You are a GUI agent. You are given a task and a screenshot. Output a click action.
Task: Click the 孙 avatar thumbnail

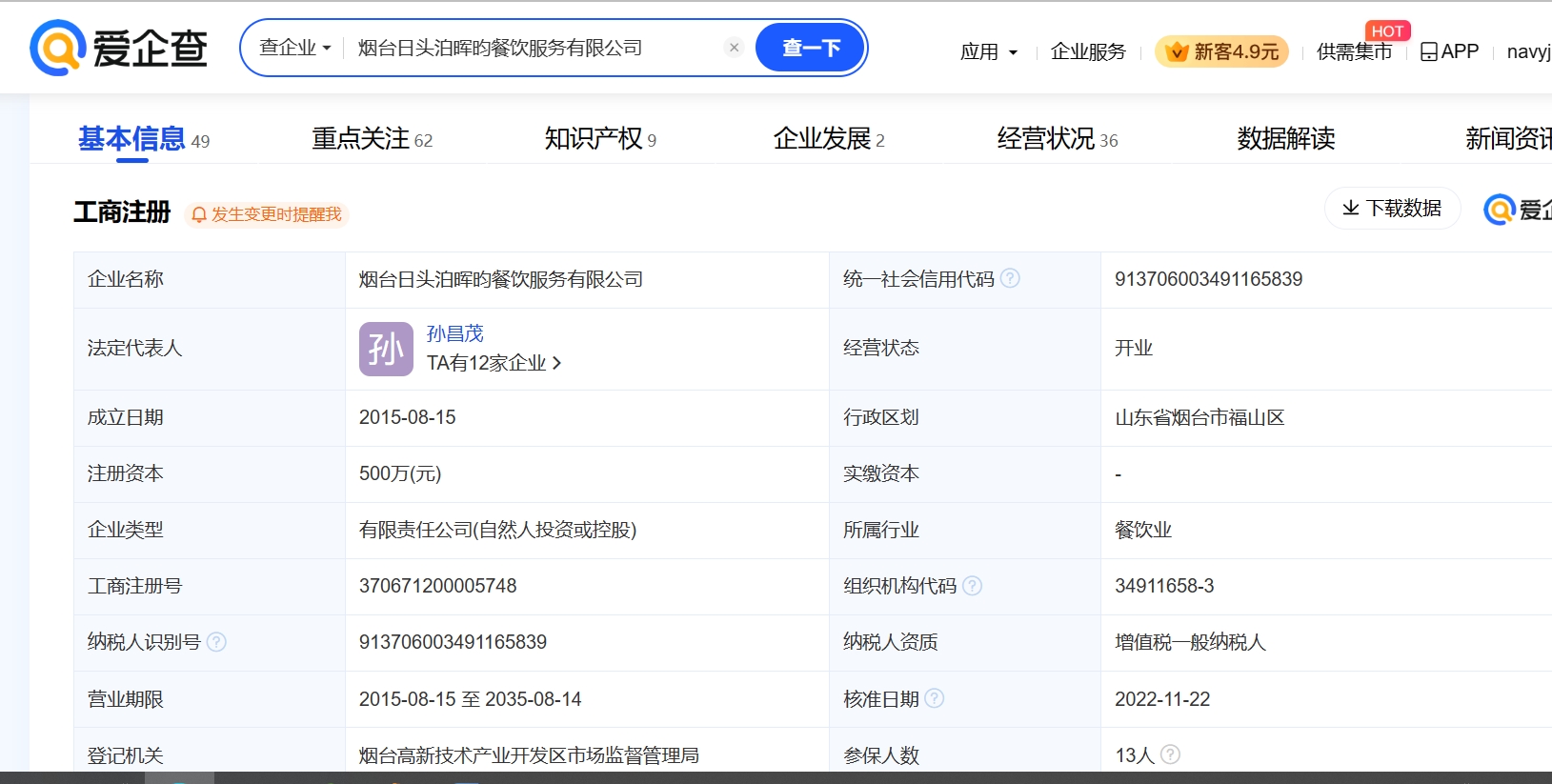tap(386, 349)
